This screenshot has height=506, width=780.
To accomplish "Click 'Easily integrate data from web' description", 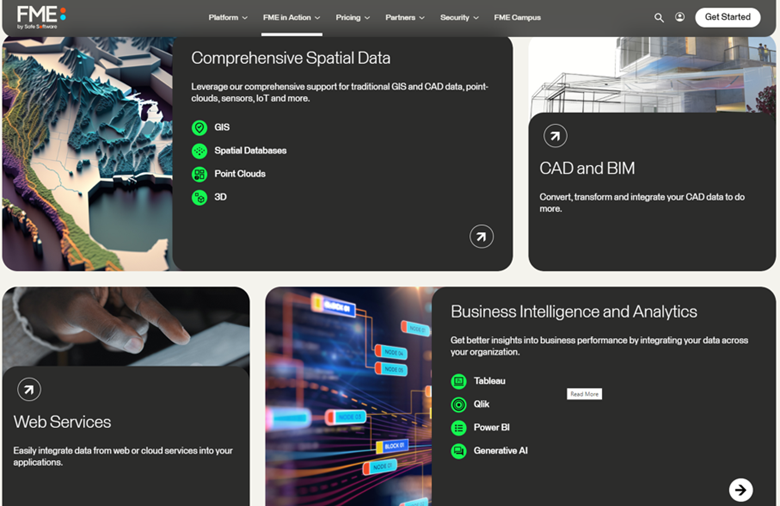I will (123, 457).
